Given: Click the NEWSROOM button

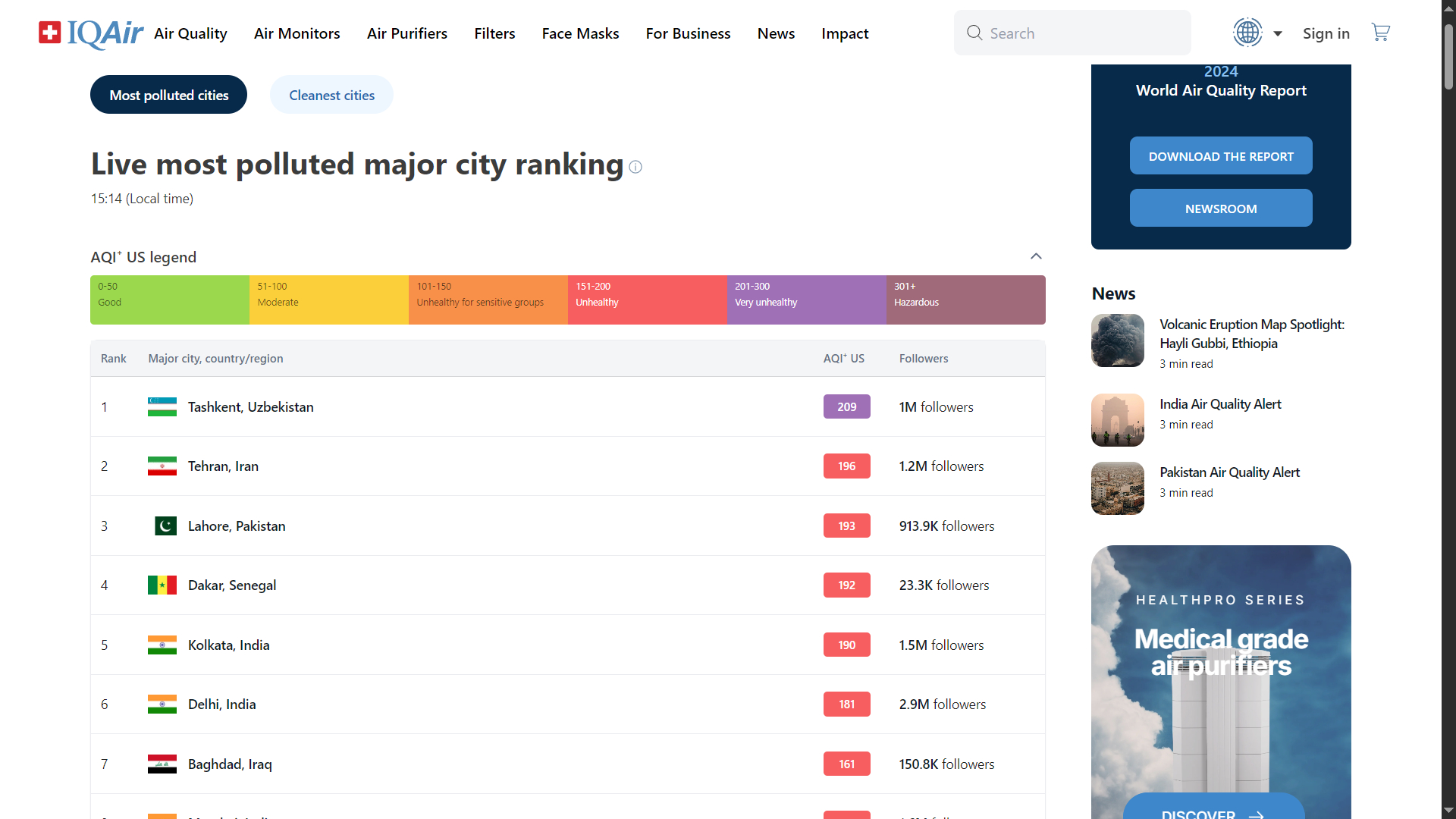Looking at the screenshot, I should (x=1221, y=209).
